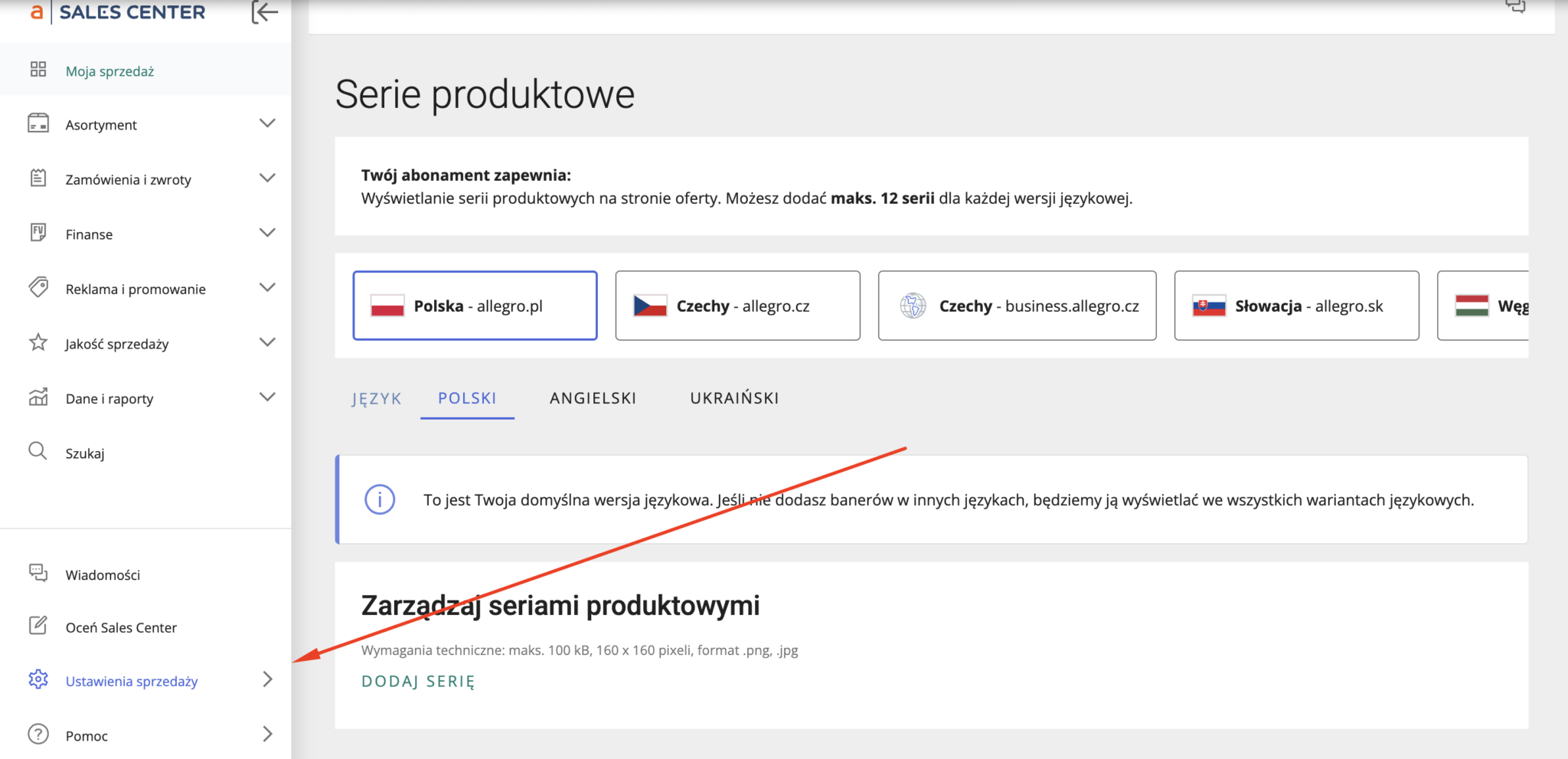Click the Jakość sprzedaży star icon
1568x759 pixels.
(x=38, y=342)
